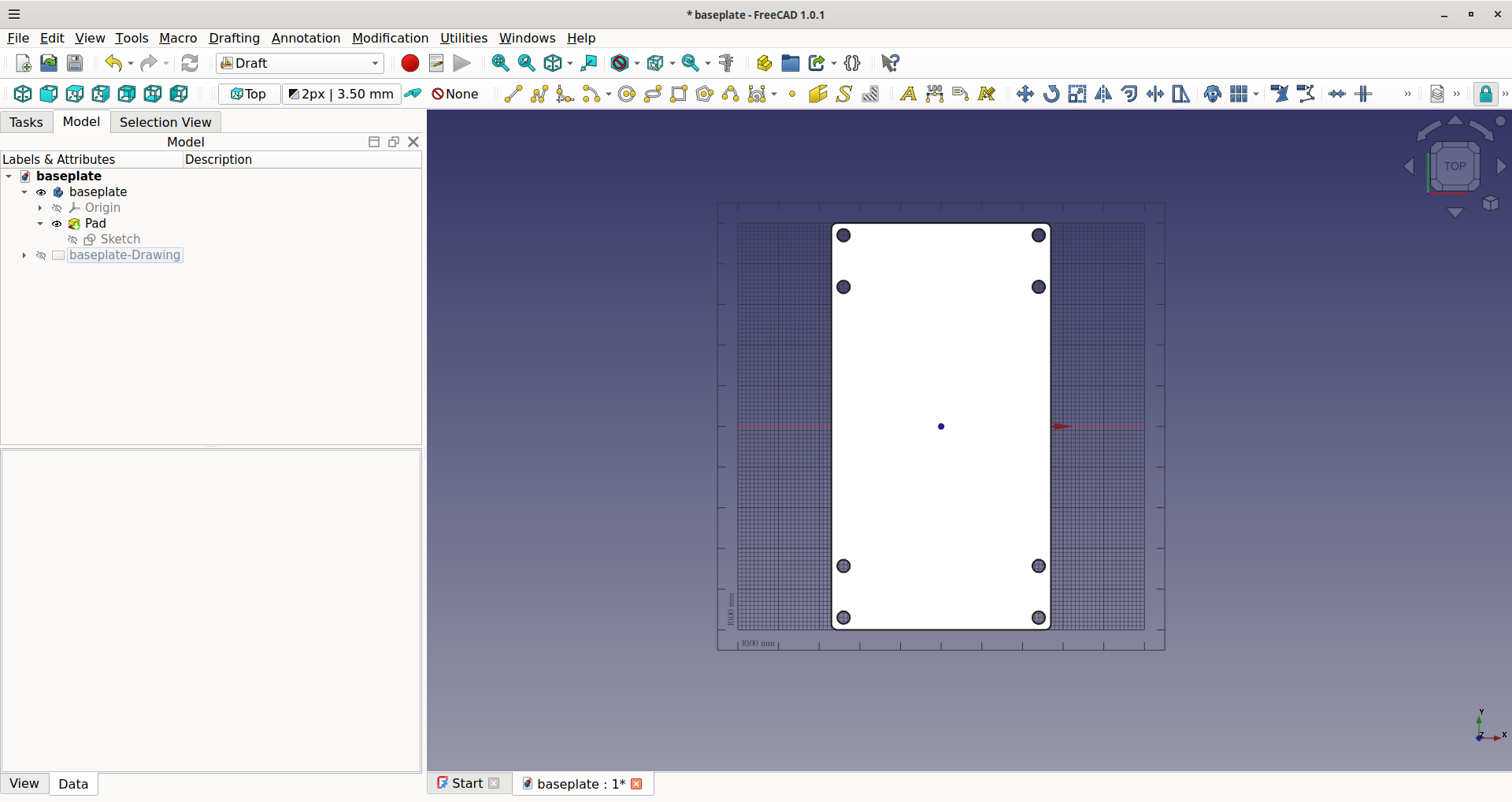The width and height of the screenshot is (1512, 802).
Task: Start macro recording with red button
Action: click(x=409, y=63)
